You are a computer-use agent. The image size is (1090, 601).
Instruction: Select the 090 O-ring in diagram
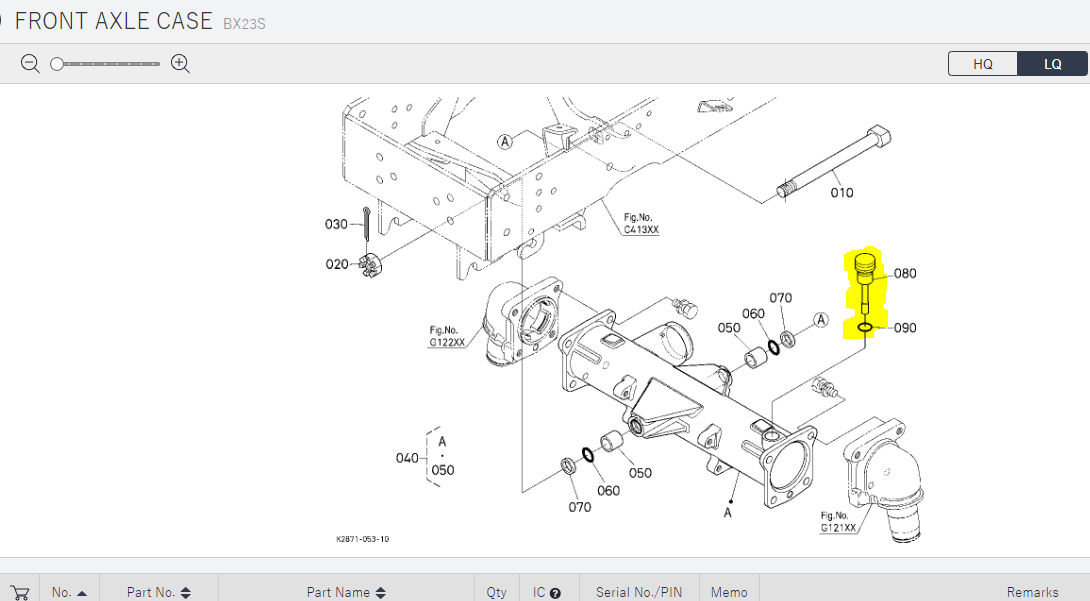[x=867, y=327]
